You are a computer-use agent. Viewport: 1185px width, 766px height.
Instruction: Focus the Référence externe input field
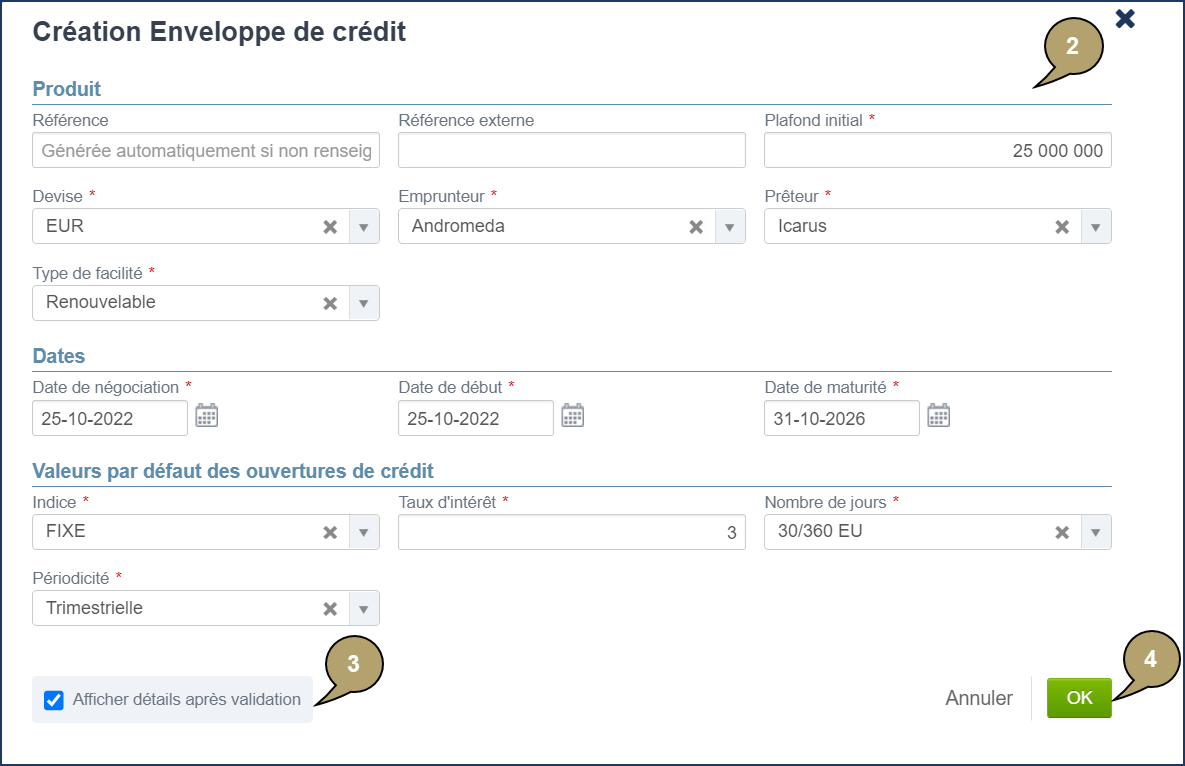572,150
